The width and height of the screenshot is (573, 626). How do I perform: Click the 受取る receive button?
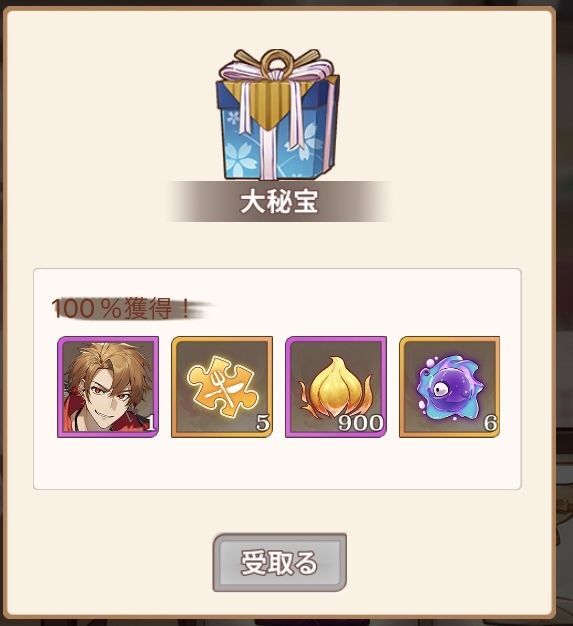coord(280,563)
